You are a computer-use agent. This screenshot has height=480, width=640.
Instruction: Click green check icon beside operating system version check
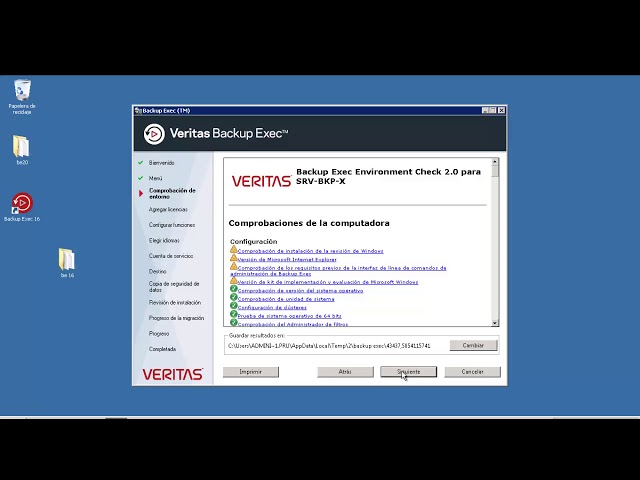[233, 289]
